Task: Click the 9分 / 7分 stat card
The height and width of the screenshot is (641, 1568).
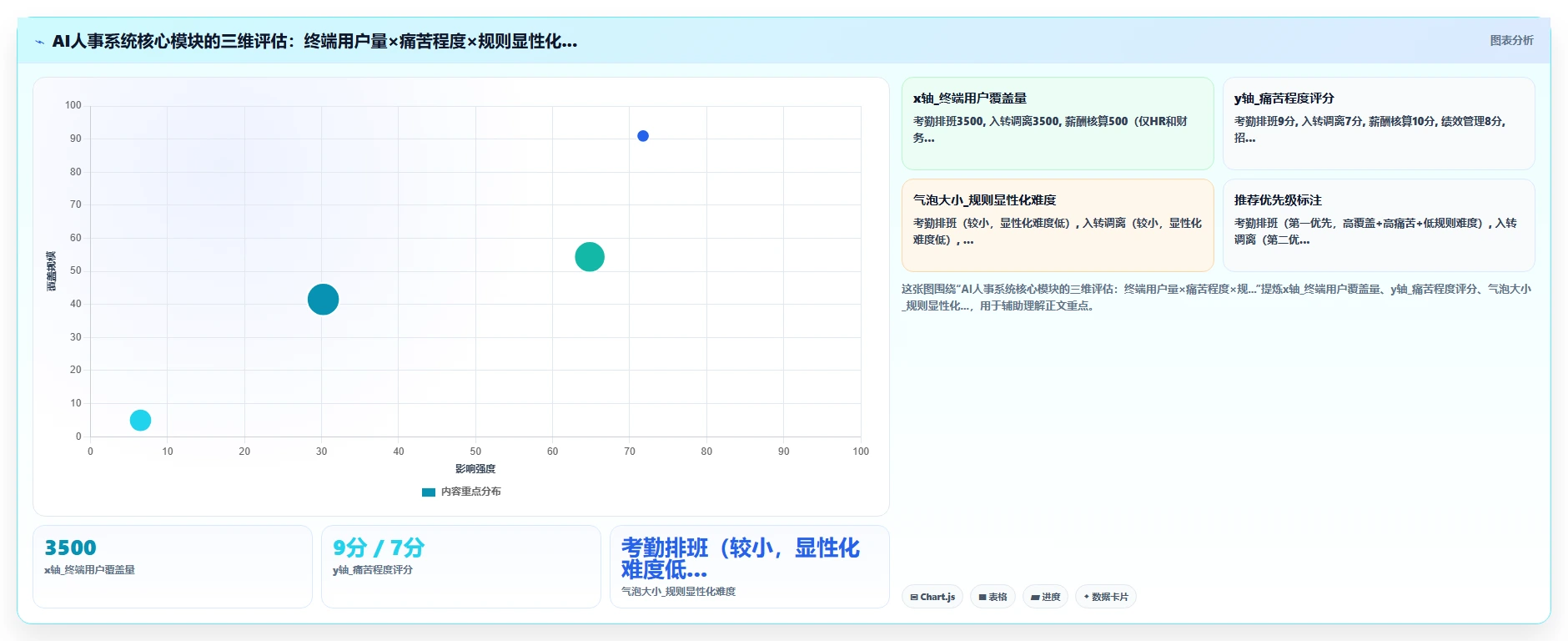Action: pyautogui.click(x=461, y=567)
